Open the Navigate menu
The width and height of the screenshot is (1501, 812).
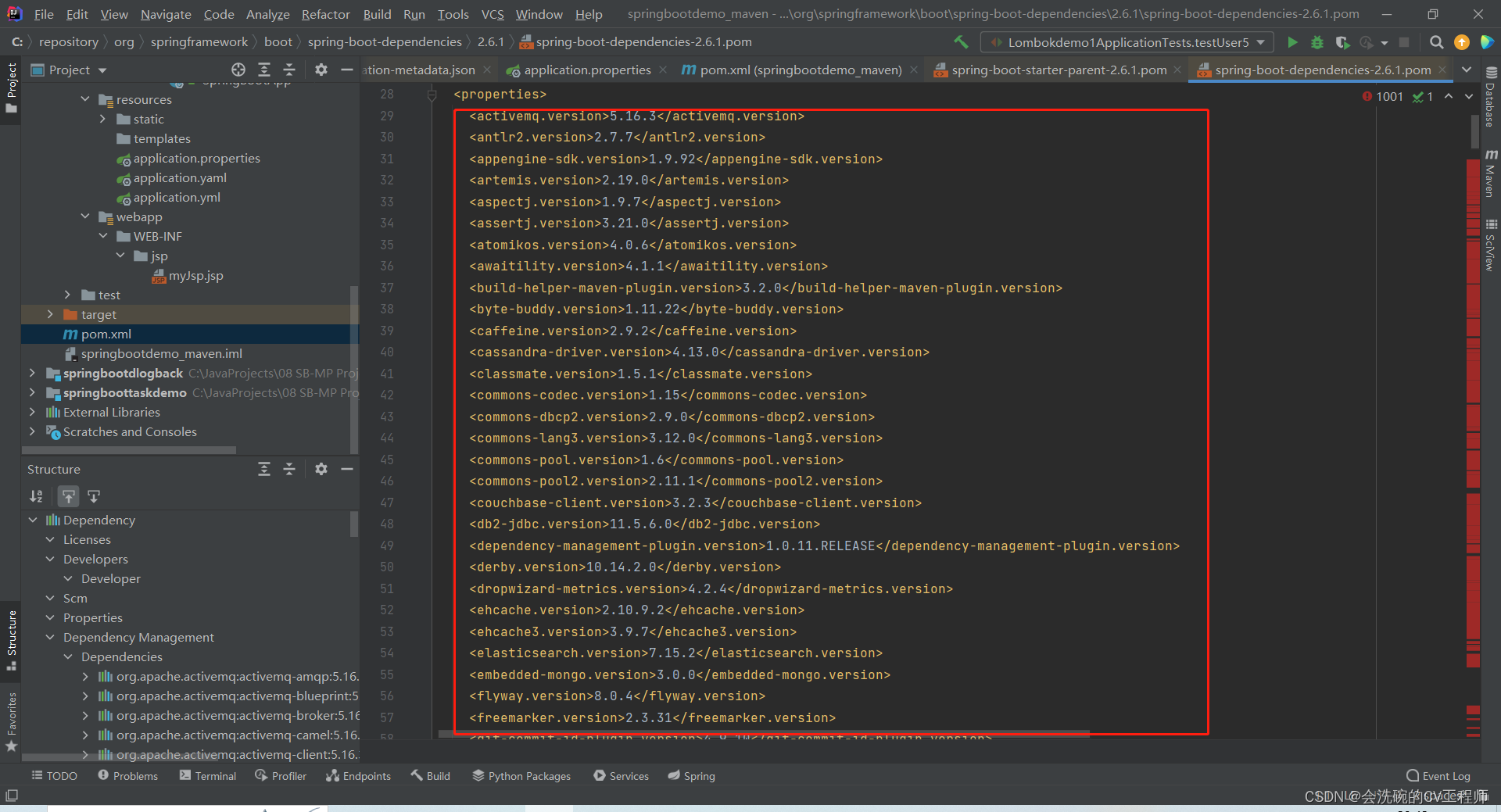click(166, 14)
